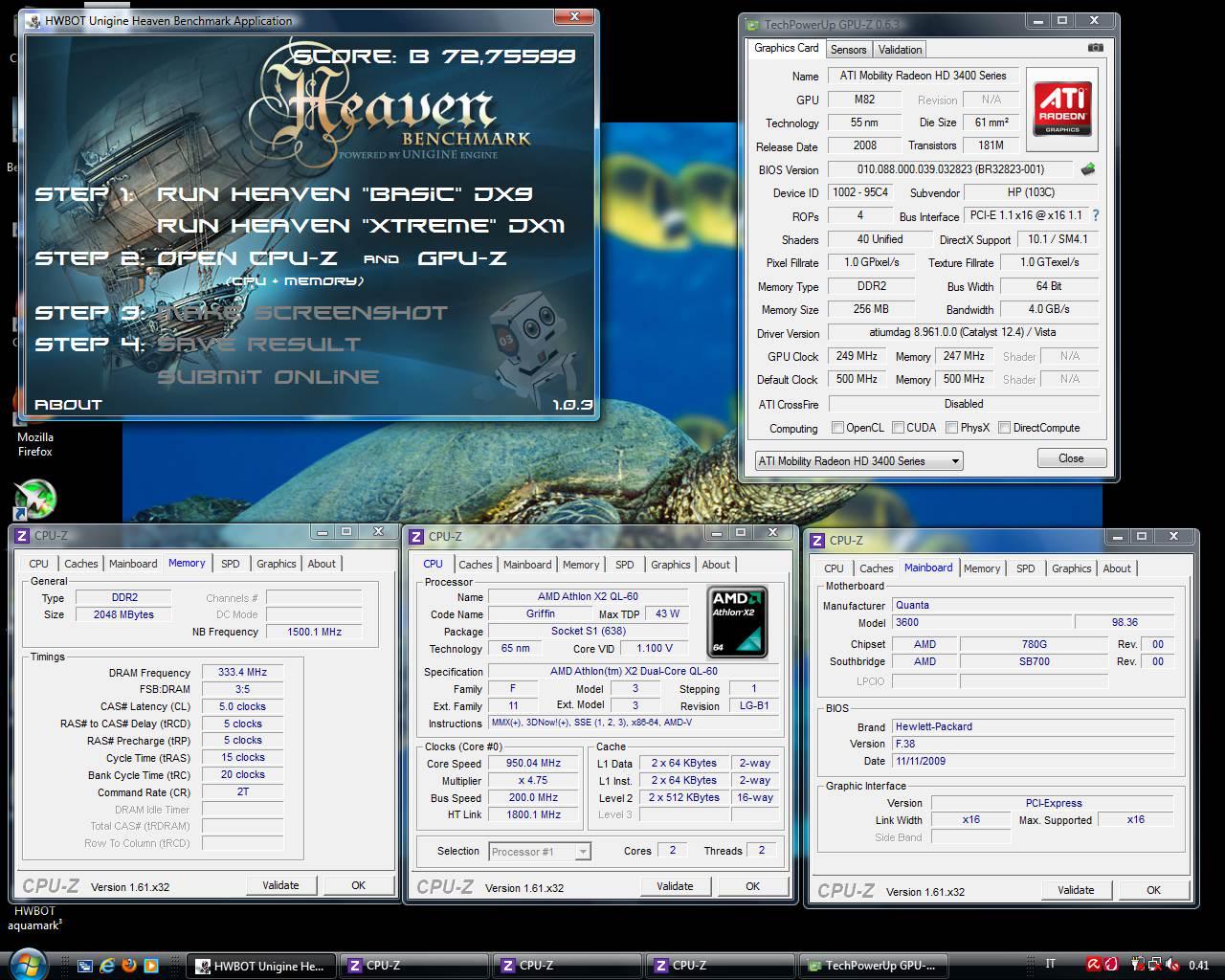Click the GPU-Z window title icon

coord(752,25)
